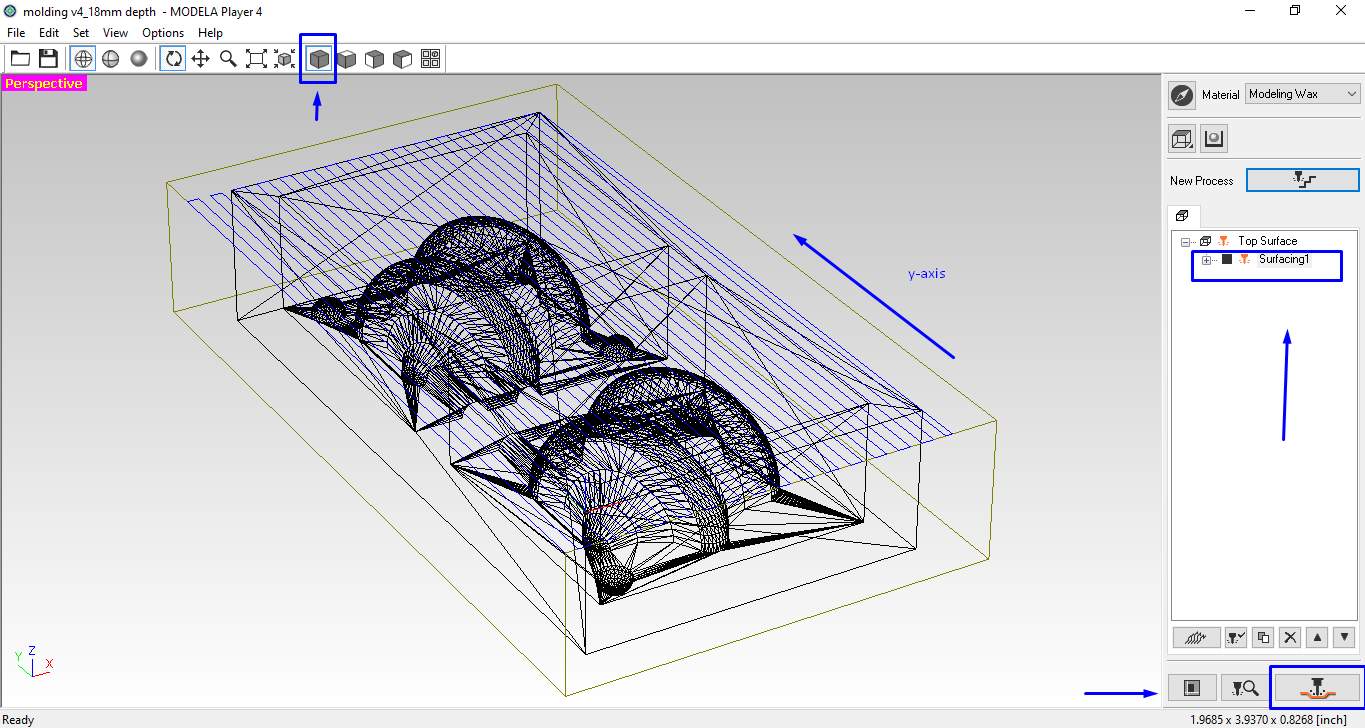Click the cutting position square icon button
This screenshot has width=1365, height=728.
point(1193,688)
